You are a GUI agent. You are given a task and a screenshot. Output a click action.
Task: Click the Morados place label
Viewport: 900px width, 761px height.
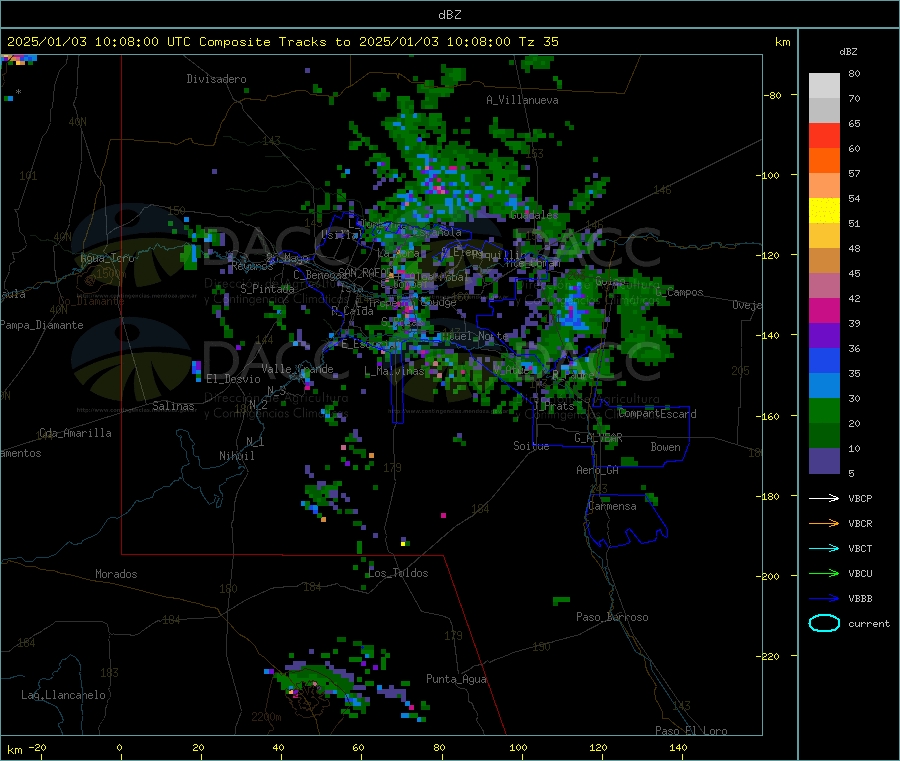[116, 574]
